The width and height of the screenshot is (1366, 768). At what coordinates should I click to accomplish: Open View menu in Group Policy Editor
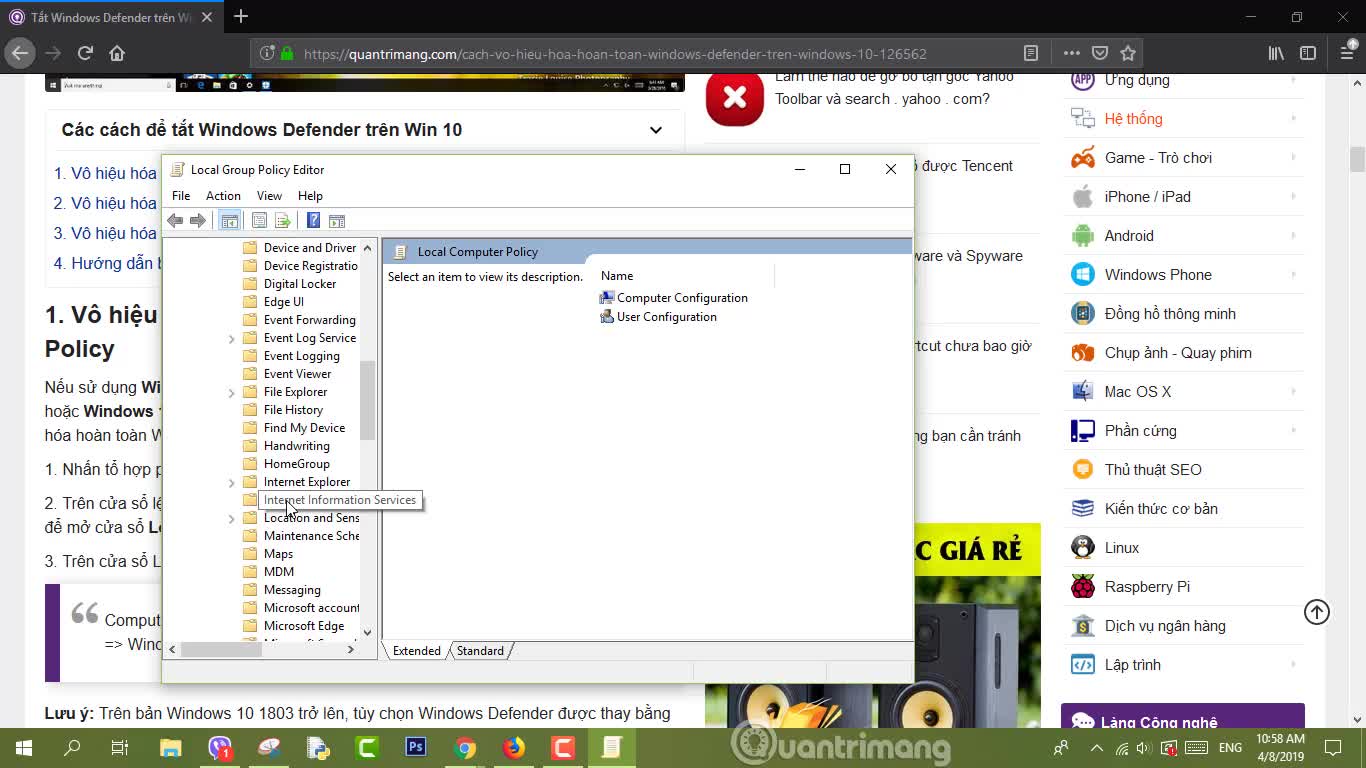[x=269, y=196]
